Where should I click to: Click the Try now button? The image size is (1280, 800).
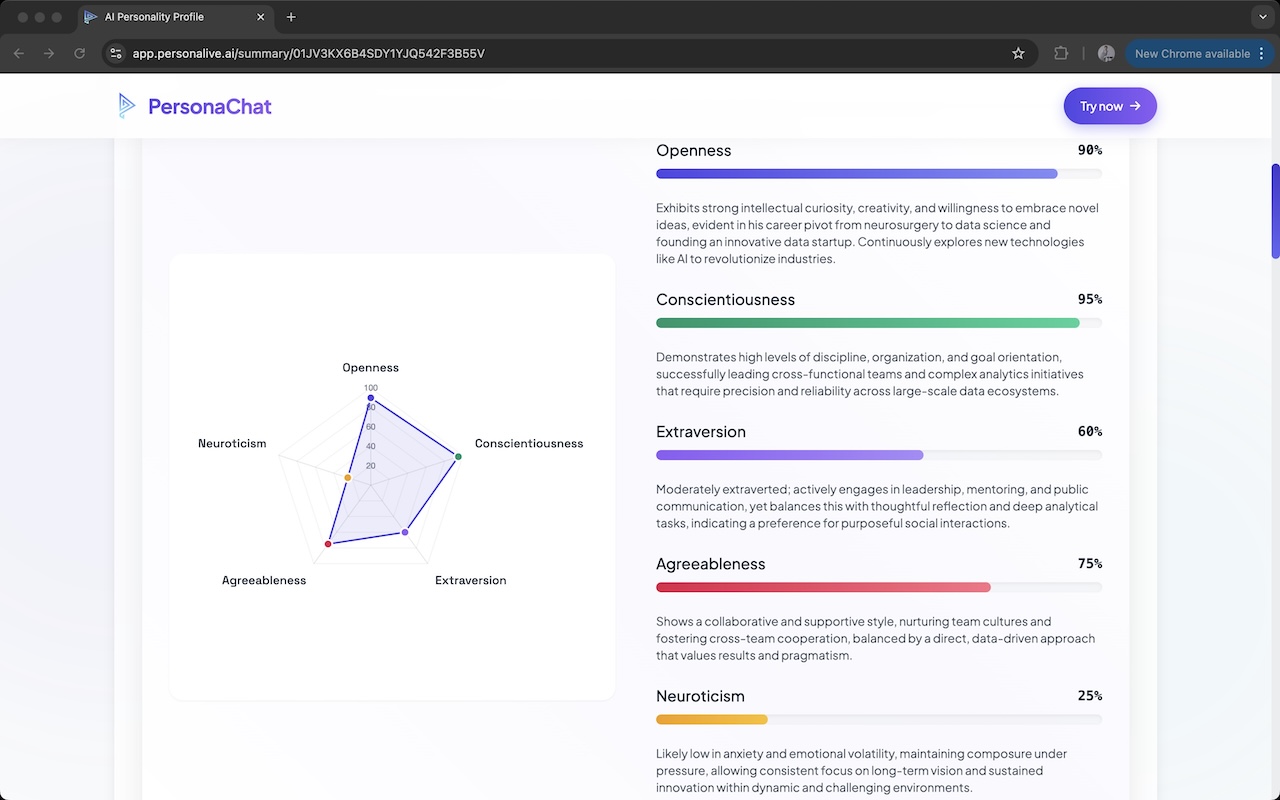click(1110, 106)
